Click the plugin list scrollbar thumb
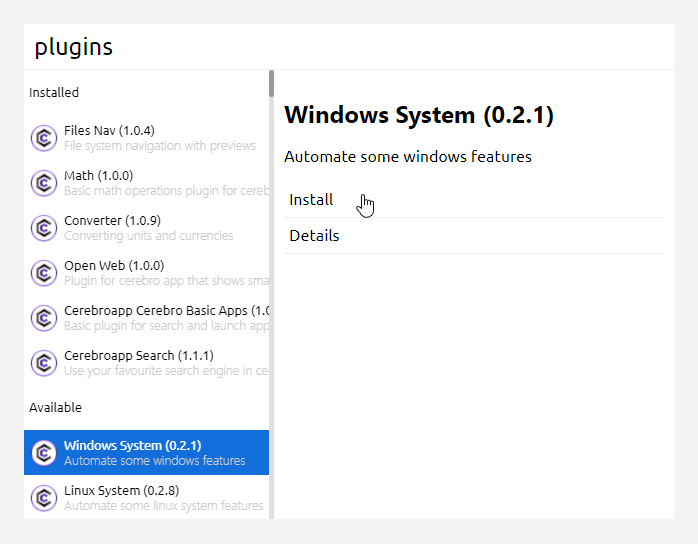 pyautogui.click(x=271, y=83)
